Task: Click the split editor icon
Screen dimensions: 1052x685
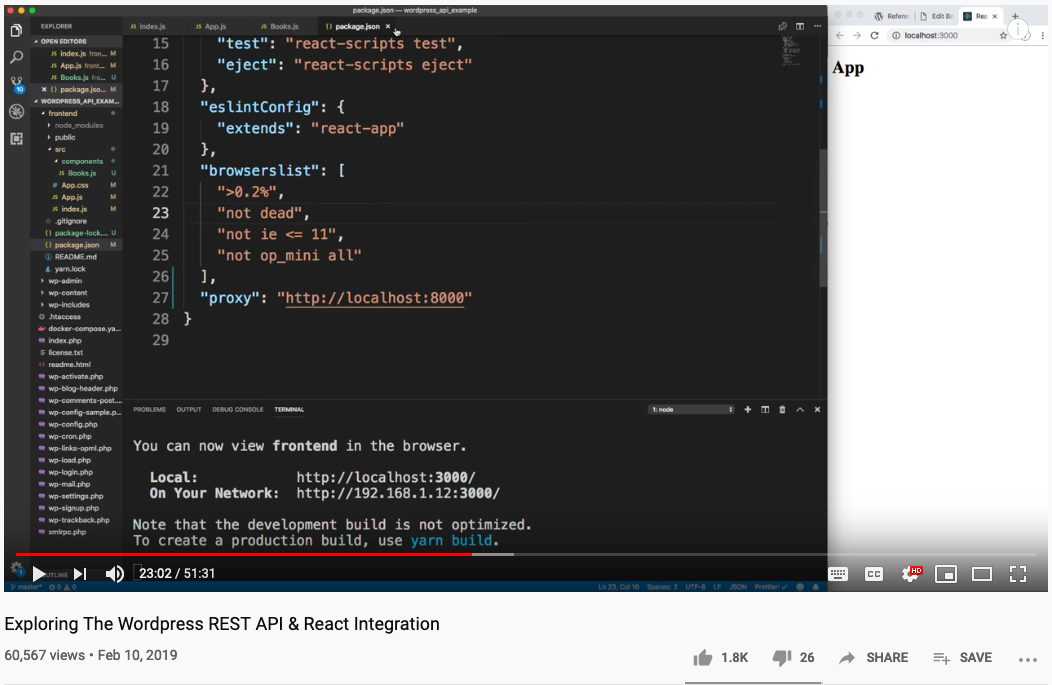Action: [800, 26]
